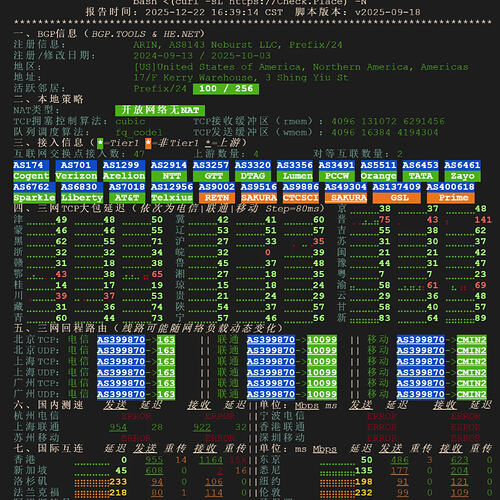
Task: Click the 悉尼 latency value 135
Action: pyautogui.click(x=364, y=471)
